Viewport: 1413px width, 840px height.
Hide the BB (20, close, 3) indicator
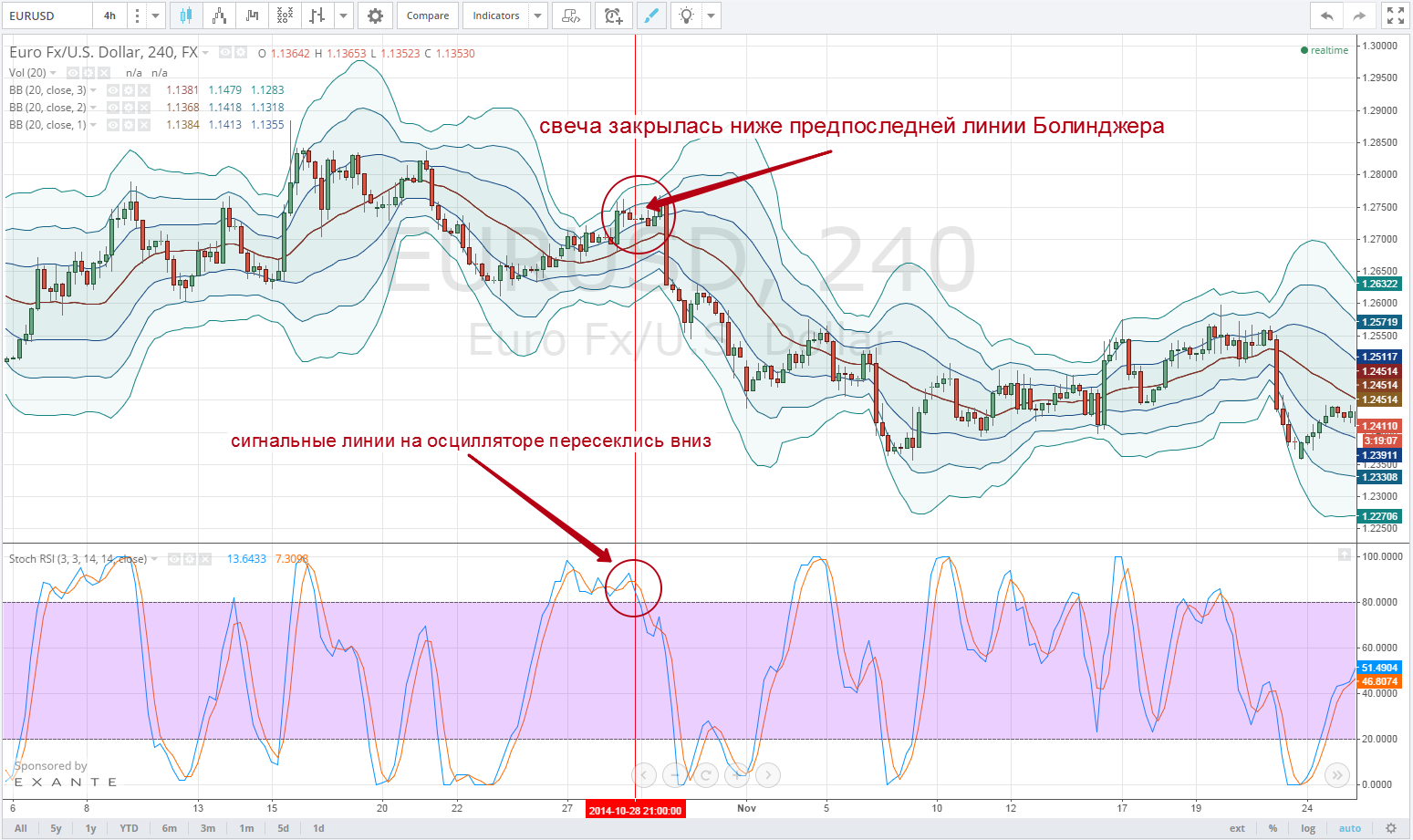pyautogui.click(x=113, y=90)
